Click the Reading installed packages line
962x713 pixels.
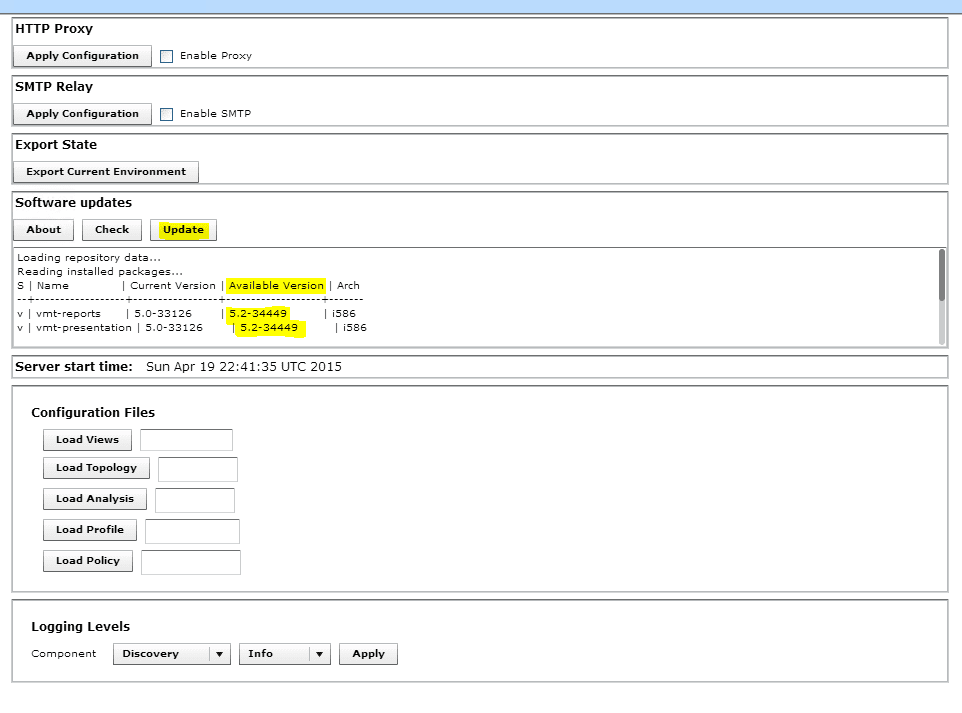point(100,272)
